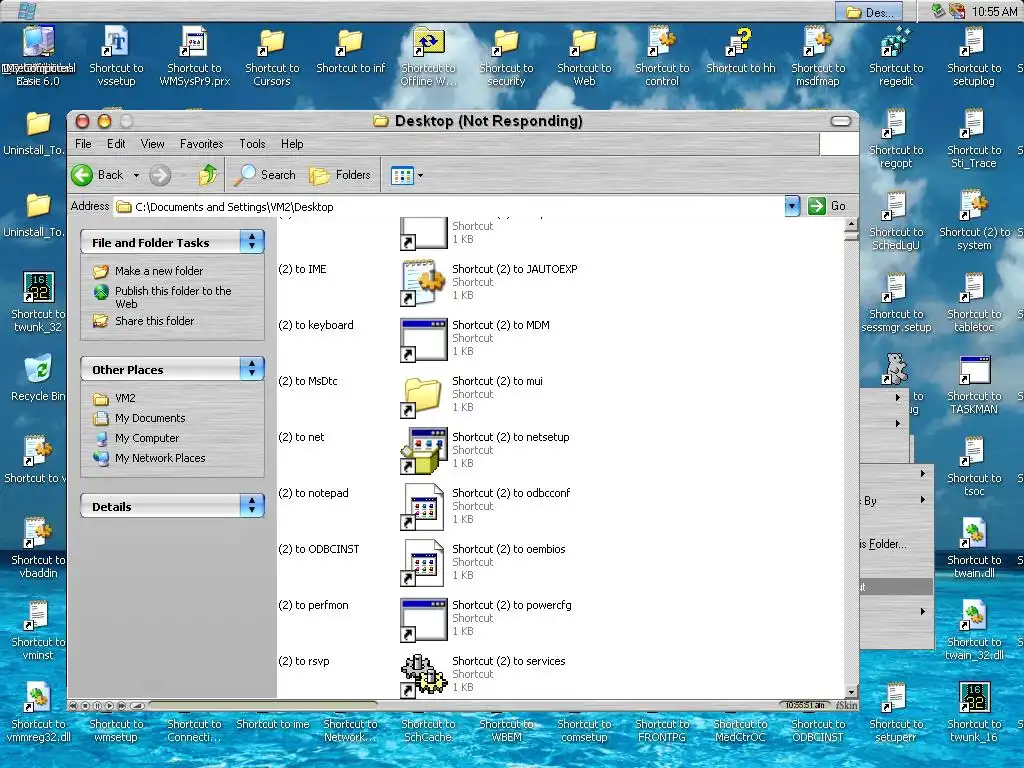Image resolution: width=1024 pixels, height=768 pixels.
Task: Select Shortcut to TASKMAN desktop icon
Action: [x=974, y=385]
